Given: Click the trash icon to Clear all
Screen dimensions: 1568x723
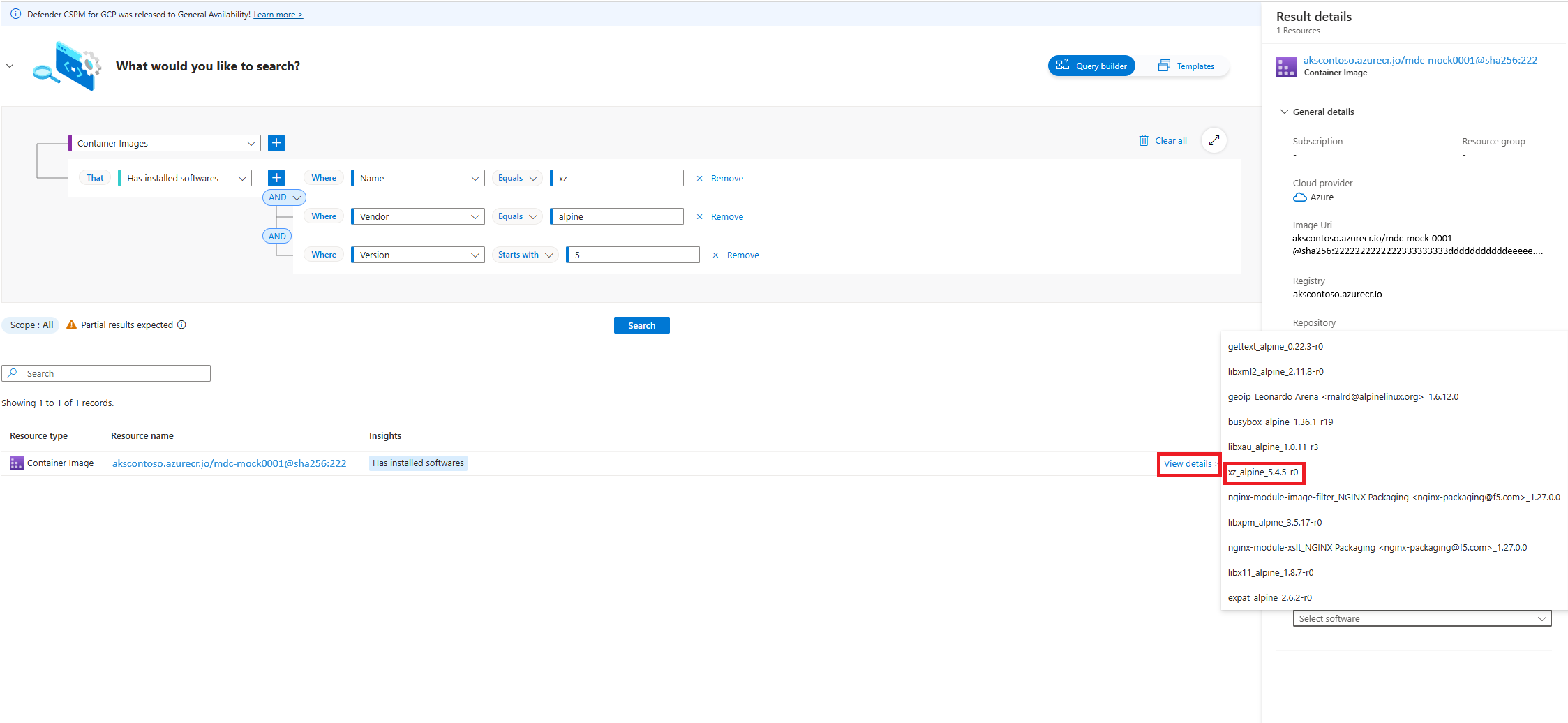Looking at the screenshot, I should tap(1144, 140).
